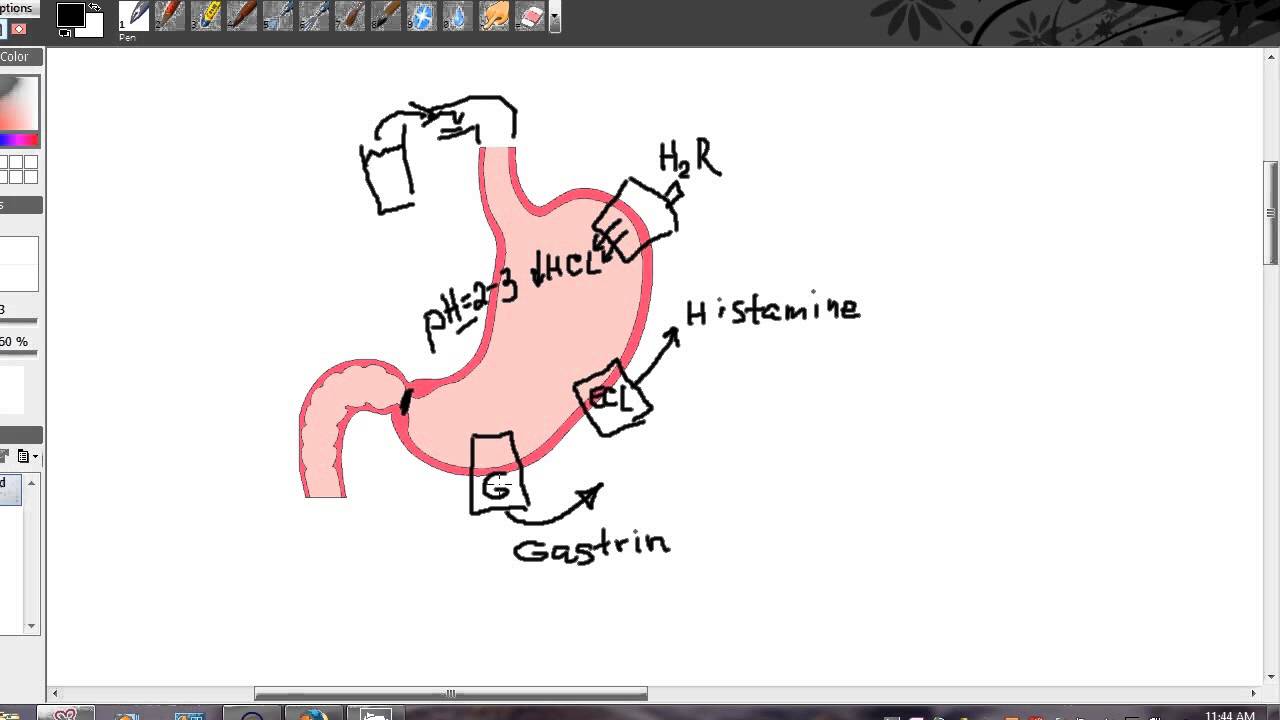This screenshot has height=720, width=1280.
Task: Click the brush size slider
Action: [x=19, y=321]
